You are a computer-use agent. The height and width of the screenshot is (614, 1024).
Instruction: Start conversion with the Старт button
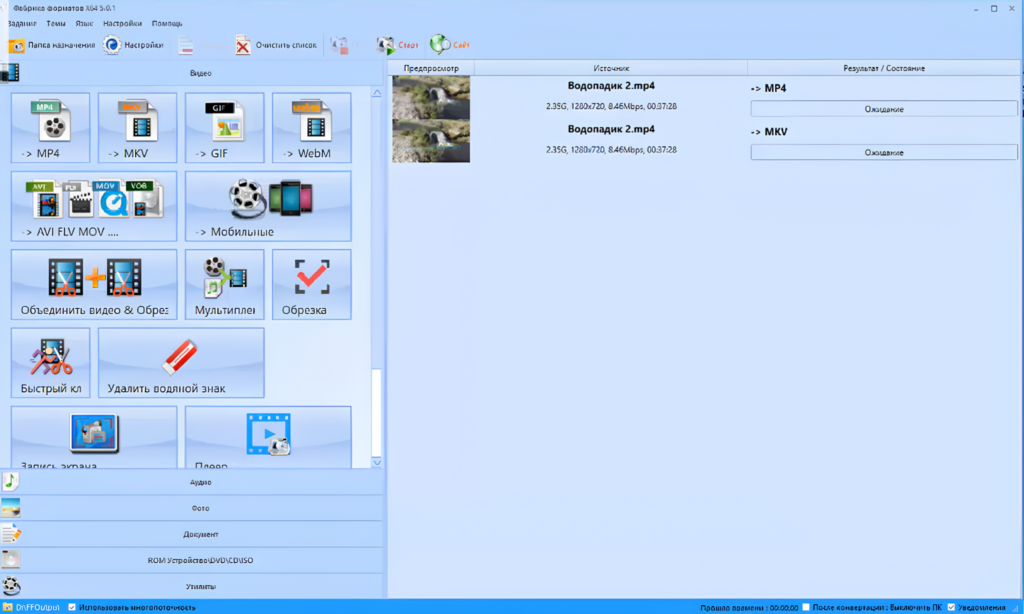tap(397, 45)
